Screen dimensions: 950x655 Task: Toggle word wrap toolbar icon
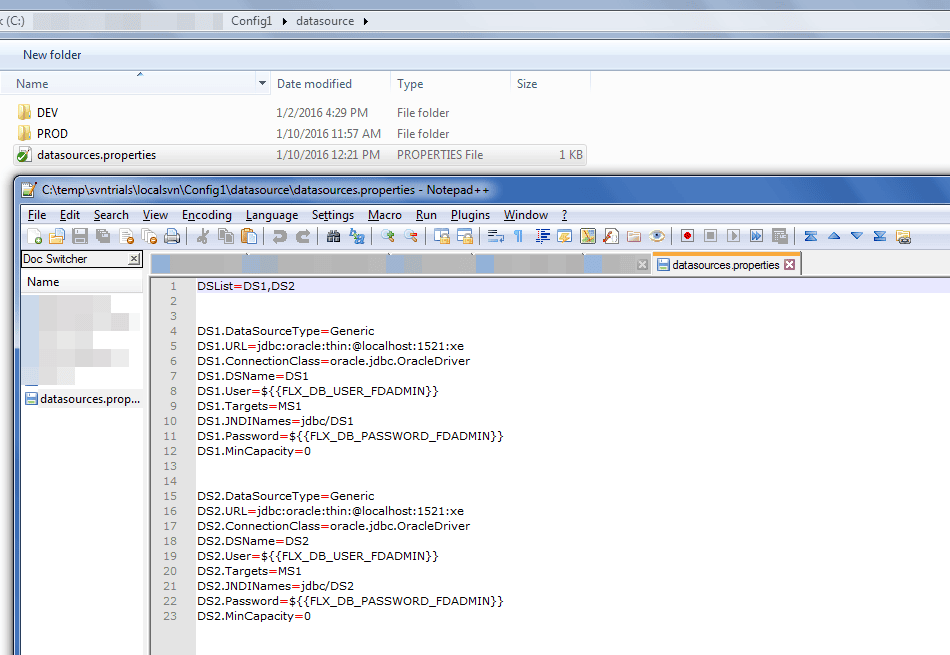496,236
